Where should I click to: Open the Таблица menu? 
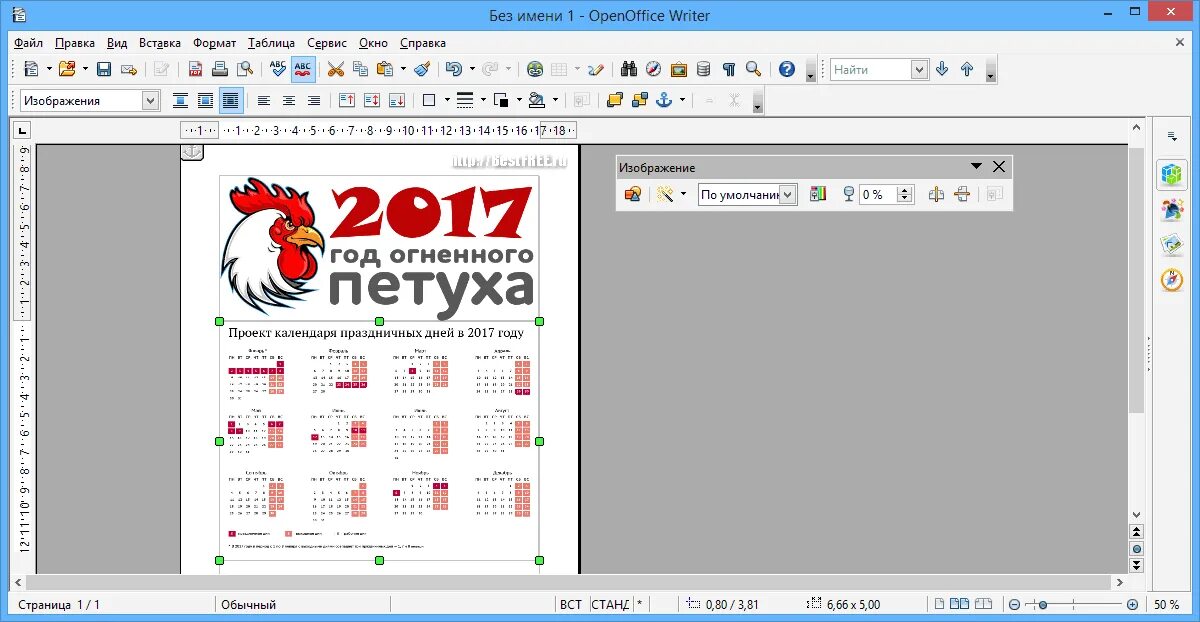(x=271, y=43)
